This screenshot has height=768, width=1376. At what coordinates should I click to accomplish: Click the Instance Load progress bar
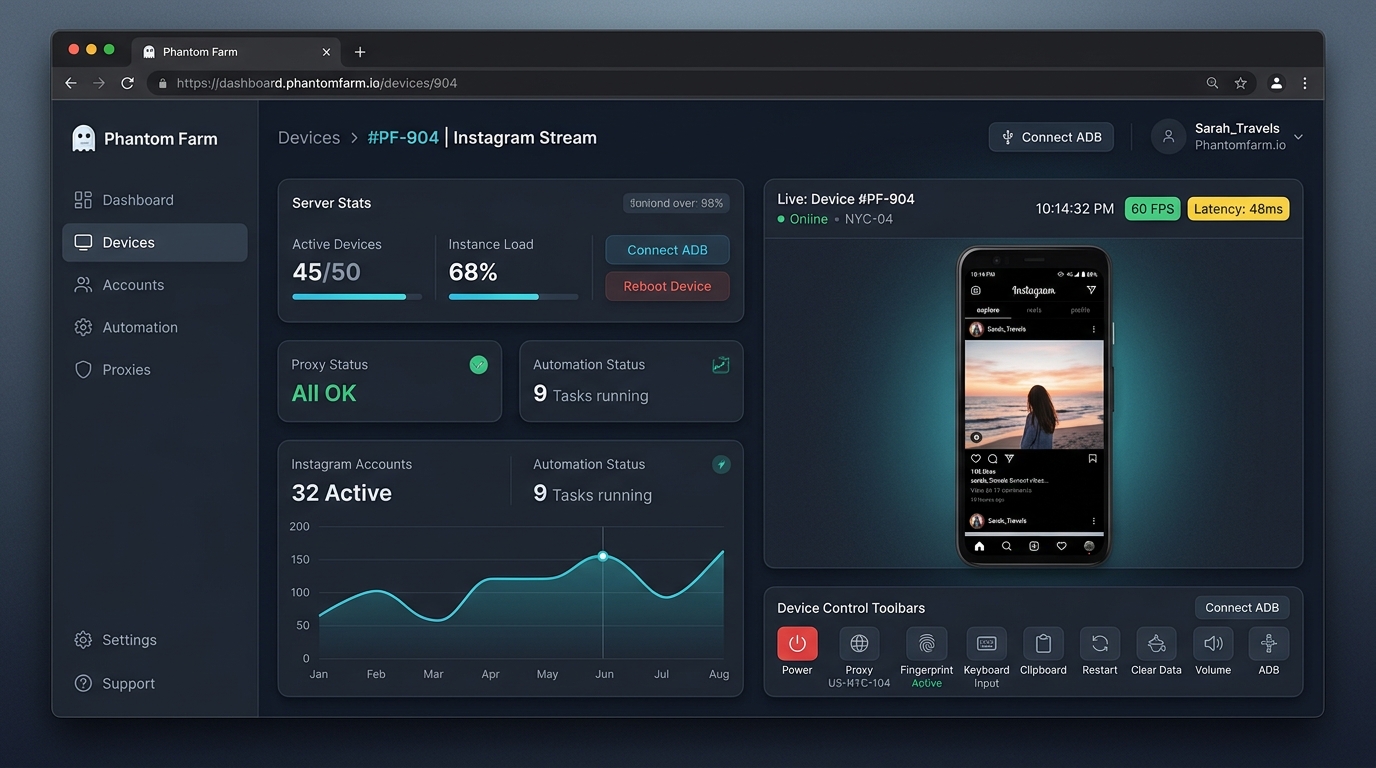coord(513,297)
